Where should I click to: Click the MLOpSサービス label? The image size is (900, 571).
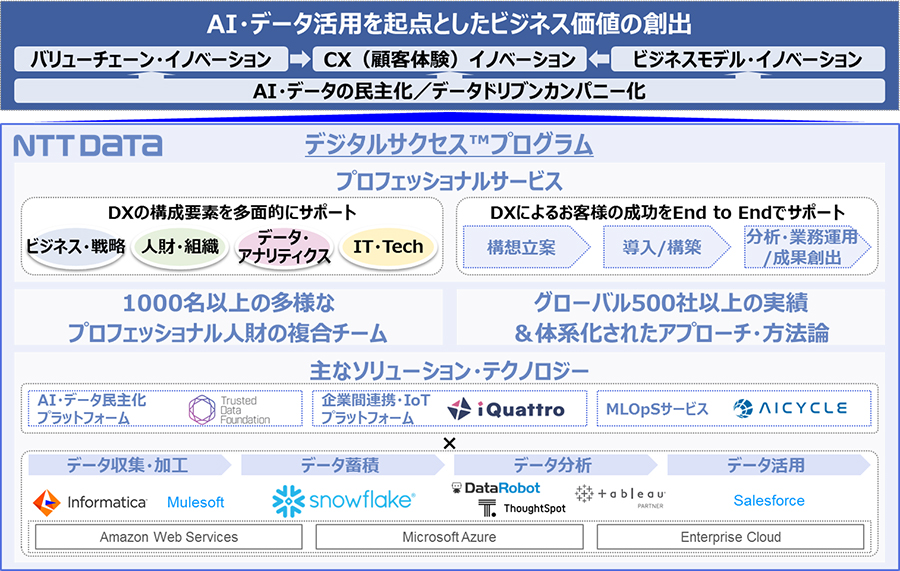657,409
